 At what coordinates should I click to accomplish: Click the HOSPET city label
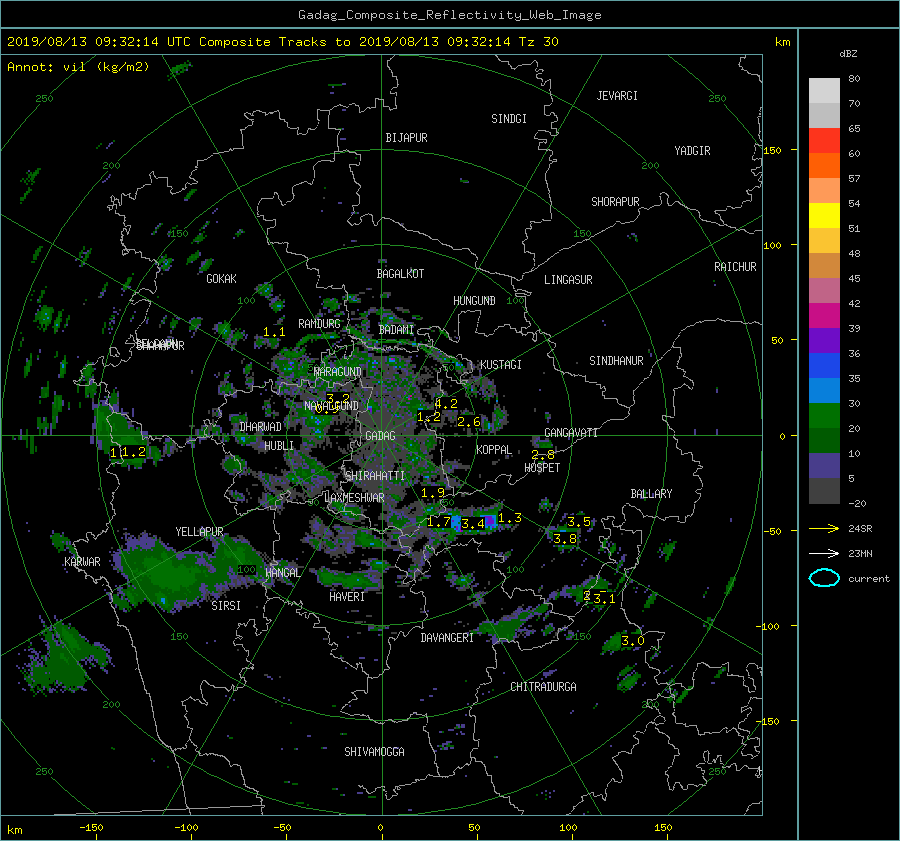[x=542, y=468]
